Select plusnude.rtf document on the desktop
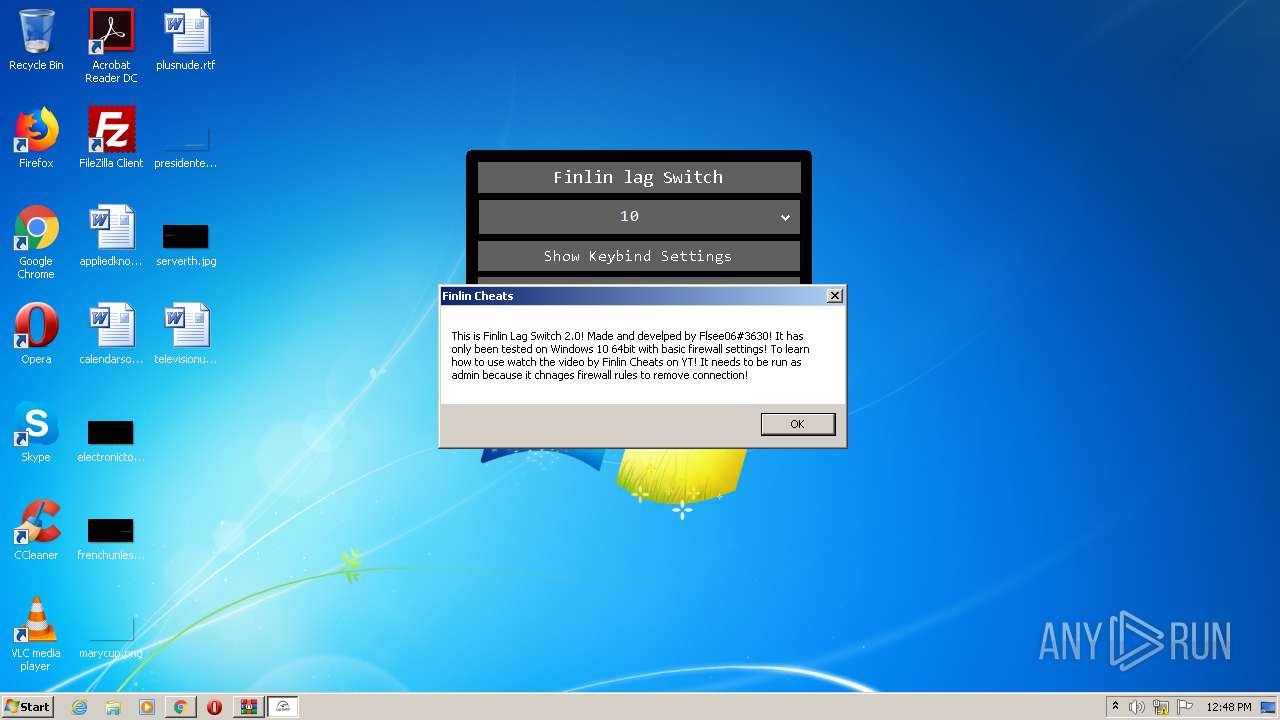Screen dimensions: 1280x720 (186, 40)
